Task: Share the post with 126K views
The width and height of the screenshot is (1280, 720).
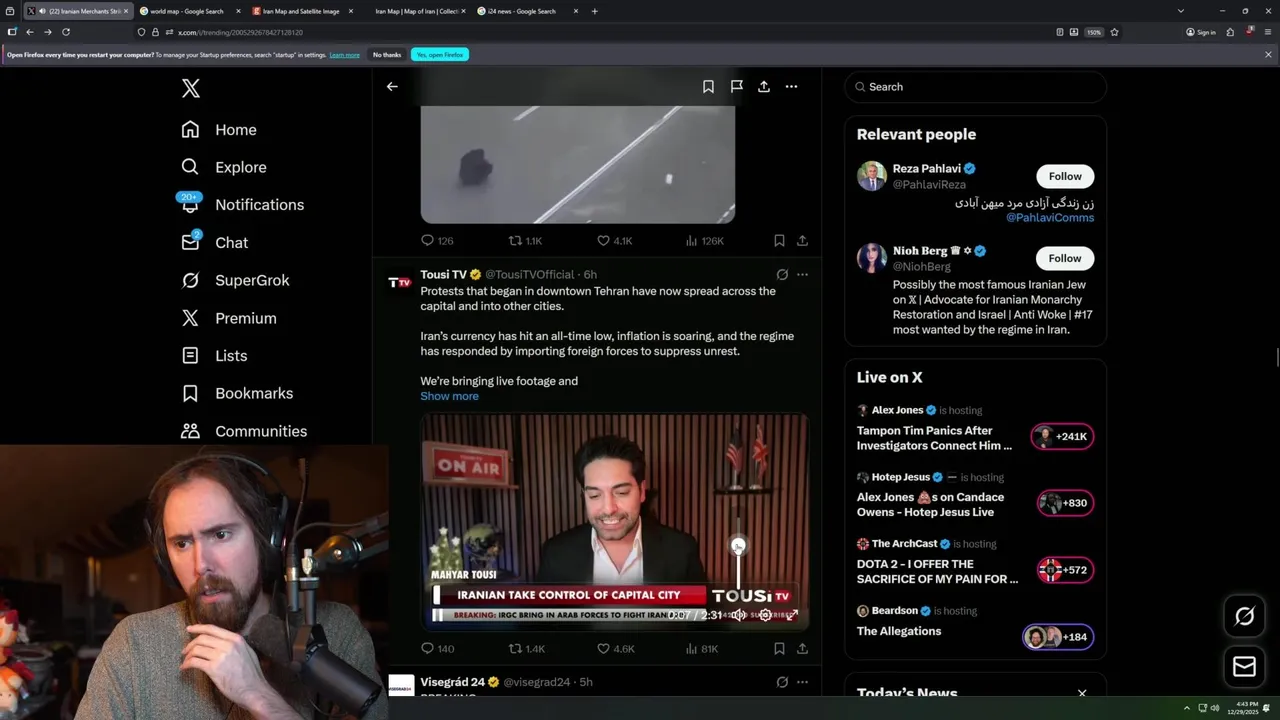Action: (802, 241)
